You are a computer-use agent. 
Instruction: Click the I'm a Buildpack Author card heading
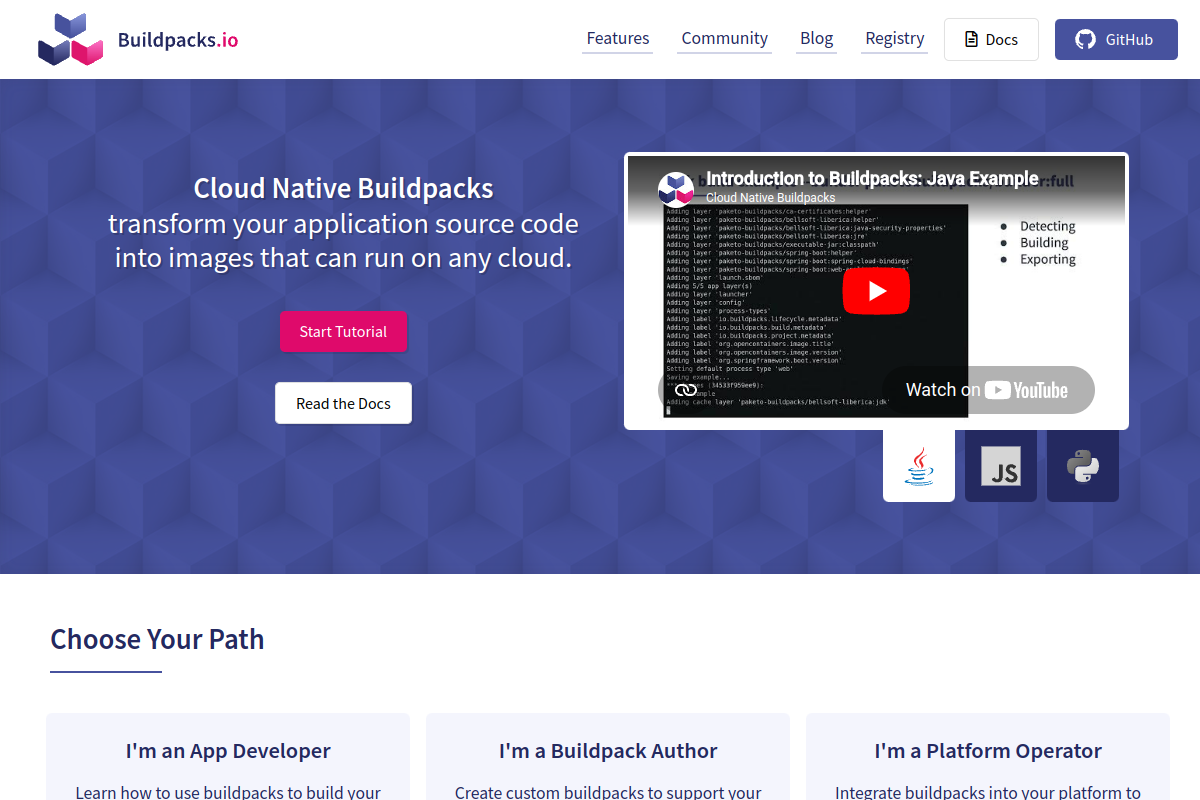608,751
